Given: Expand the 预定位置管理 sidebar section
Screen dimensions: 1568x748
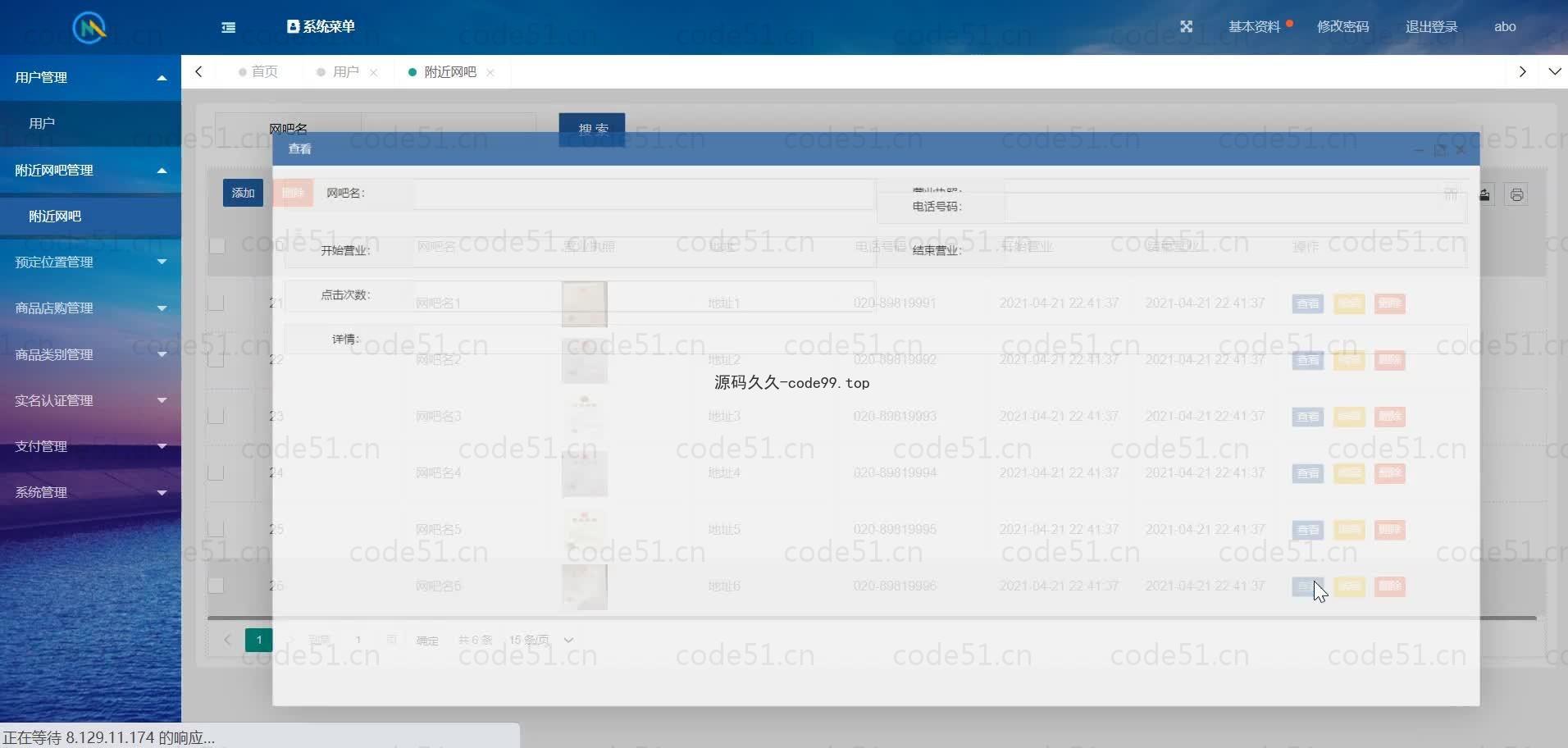Looking at the screenshot, I should tap(90, 262).
